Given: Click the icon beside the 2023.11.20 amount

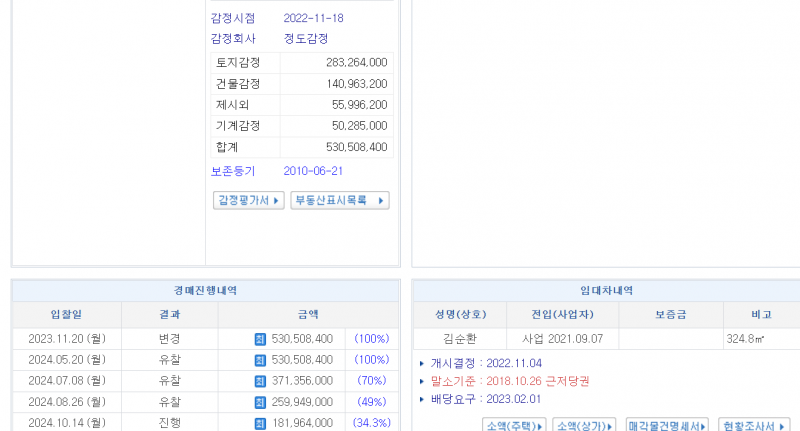Looking at the screenshot, I should 260,340.
